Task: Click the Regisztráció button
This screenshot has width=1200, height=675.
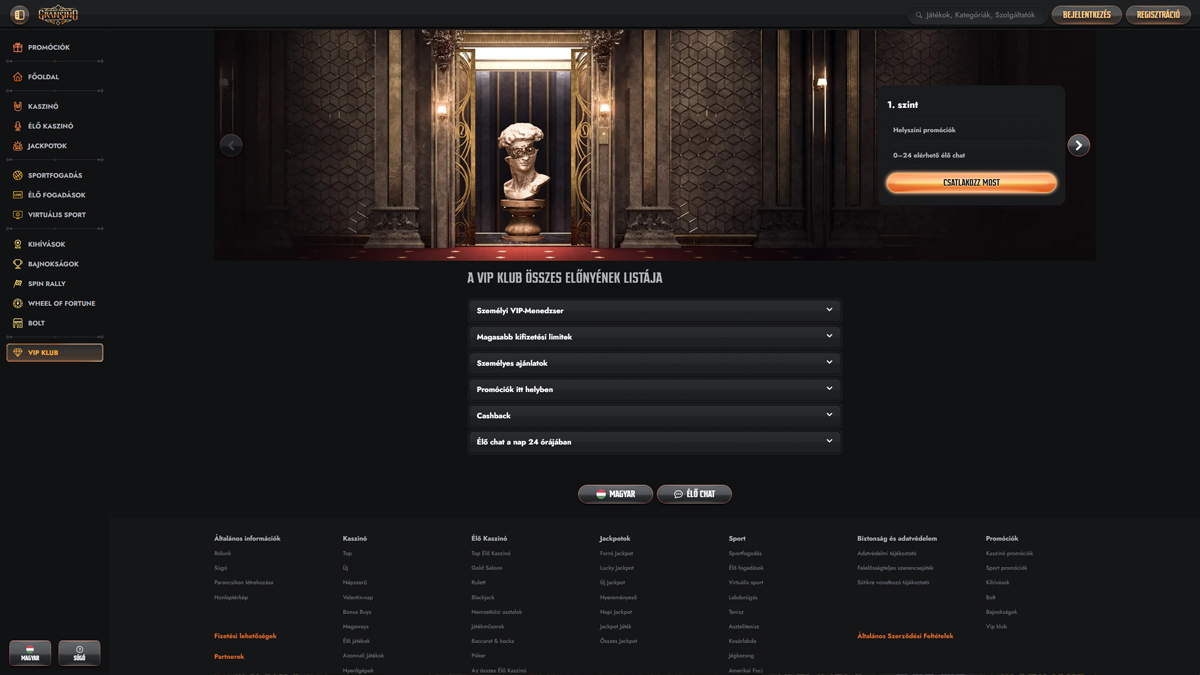Action: (1158, 15)
